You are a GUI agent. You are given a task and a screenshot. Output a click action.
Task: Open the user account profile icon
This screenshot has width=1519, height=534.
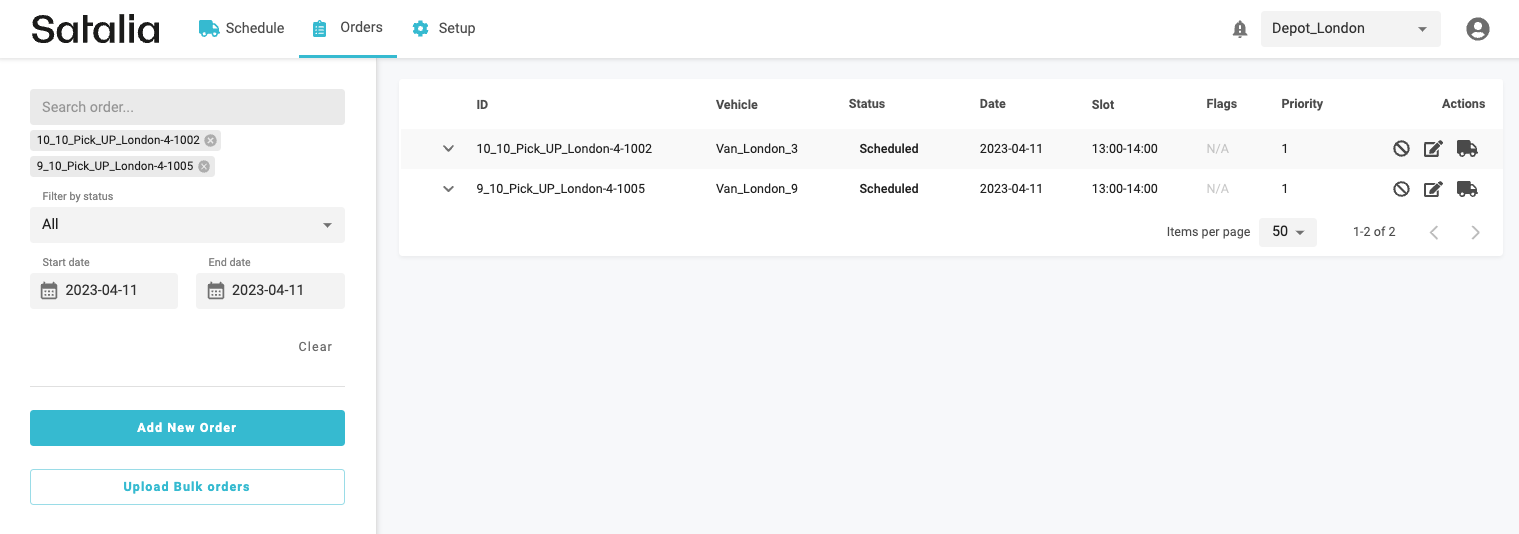[1477, 29]
